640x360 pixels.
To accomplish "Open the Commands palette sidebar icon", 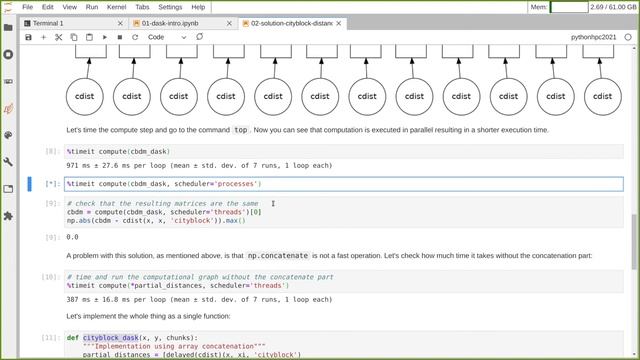I will click(8, 135).
